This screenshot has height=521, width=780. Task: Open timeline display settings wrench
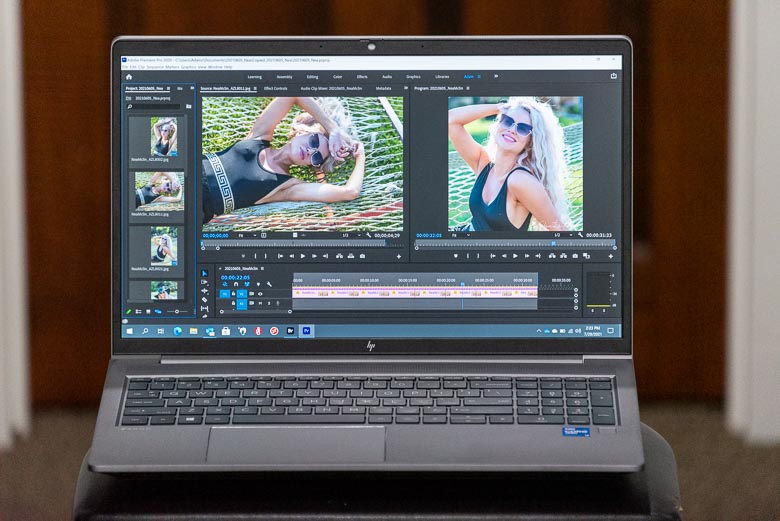click(x=269, y=285)
